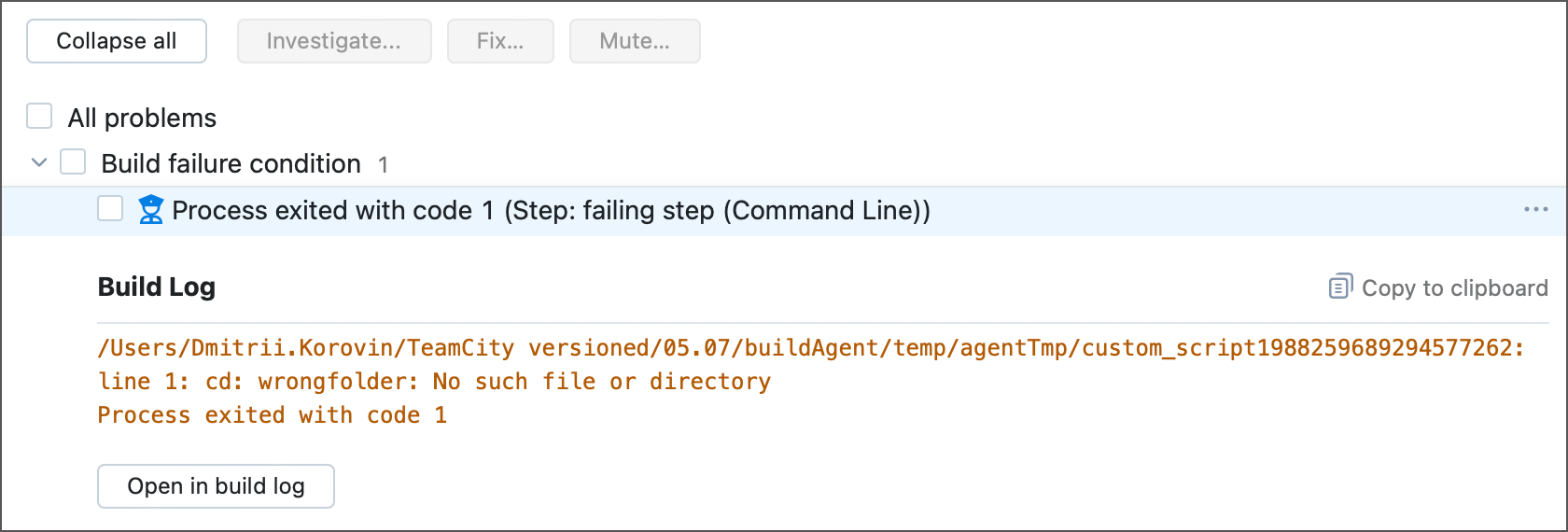The image size is (1568, 532).
Task: Select the Process exited with code 1 checkbox
Action: click(x=110, y=209)
